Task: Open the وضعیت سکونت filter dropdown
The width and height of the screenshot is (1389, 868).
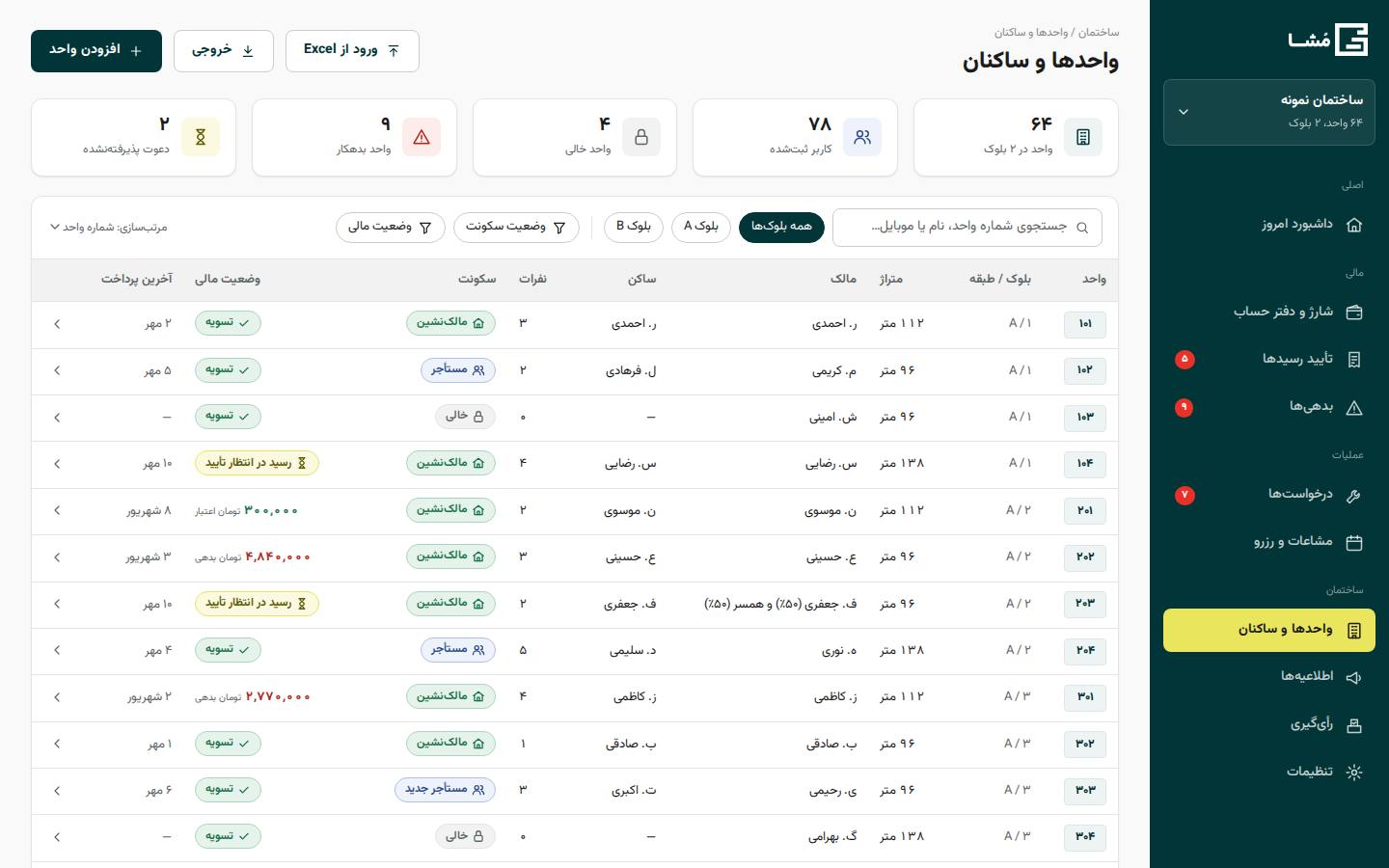Action: pyautogui.click(x=516, y=227)
